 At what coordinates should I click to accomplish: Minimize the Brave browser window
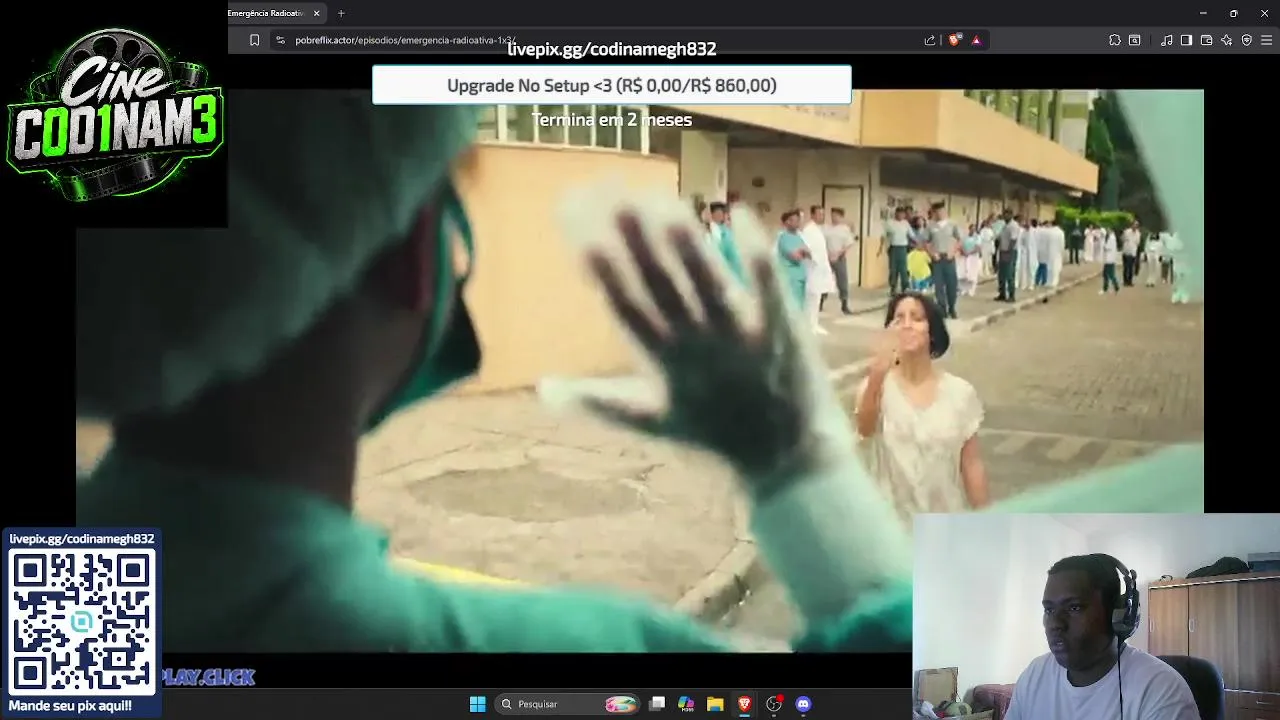click(1203, 13)
